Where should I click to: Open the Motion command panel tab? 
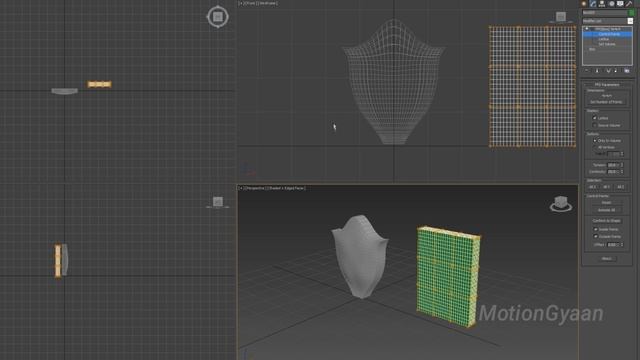coord(611,4)
